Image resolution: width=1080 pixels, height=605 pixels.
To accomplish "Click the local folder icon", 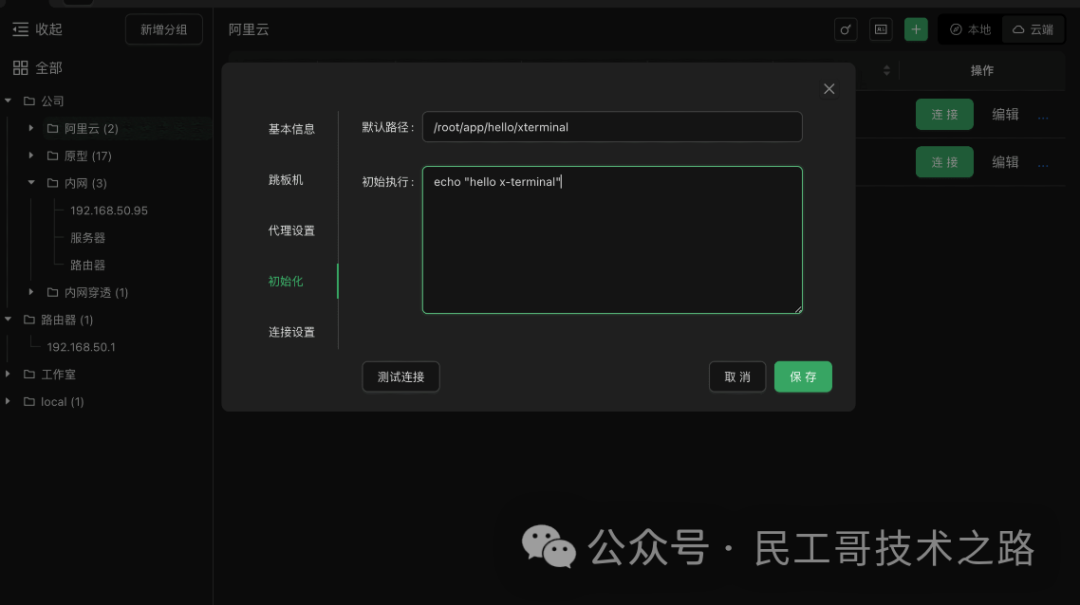I will [x=29, y=401].
